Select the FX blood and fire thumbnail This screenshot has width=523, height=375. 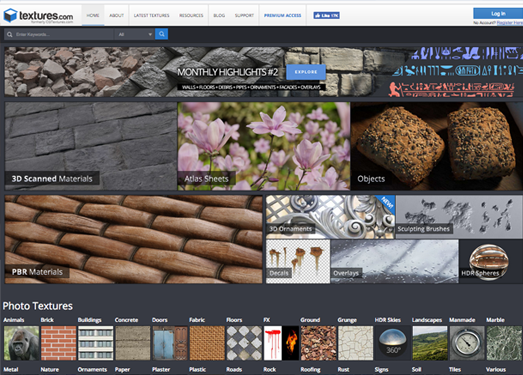[x=281, y=343]
